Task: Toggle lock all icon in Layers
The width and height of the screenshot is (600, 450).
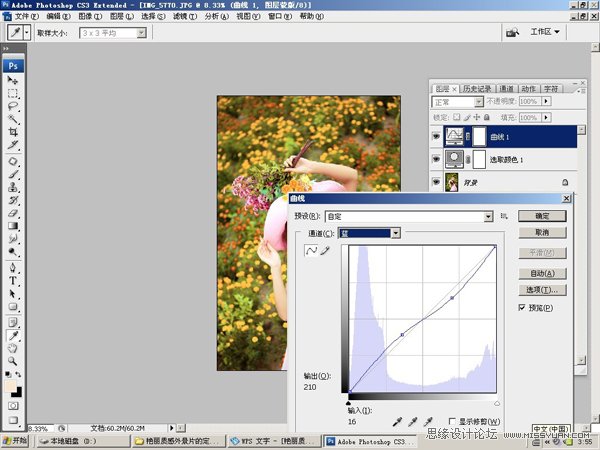Action: pyautogui.click(x=487, y=117)
